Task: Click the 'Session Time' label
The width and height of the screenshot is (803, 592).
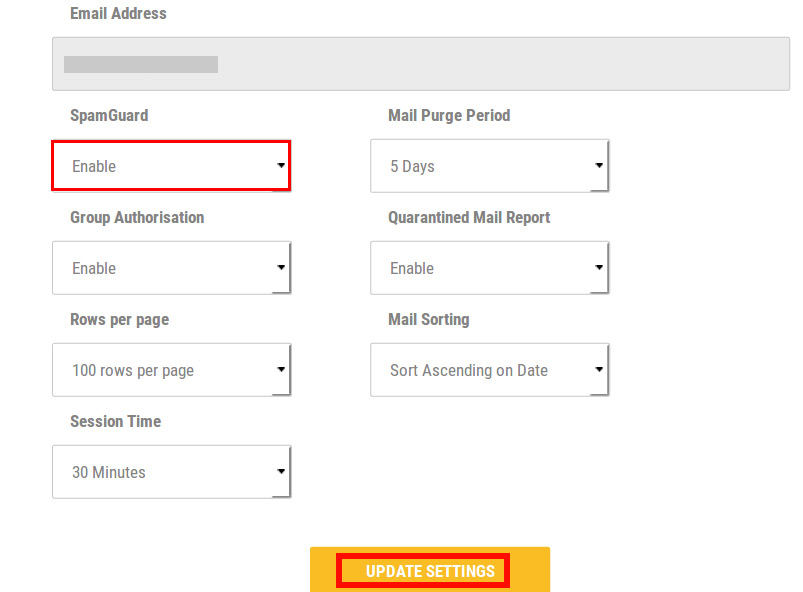Action: click(x=116, y=421)
